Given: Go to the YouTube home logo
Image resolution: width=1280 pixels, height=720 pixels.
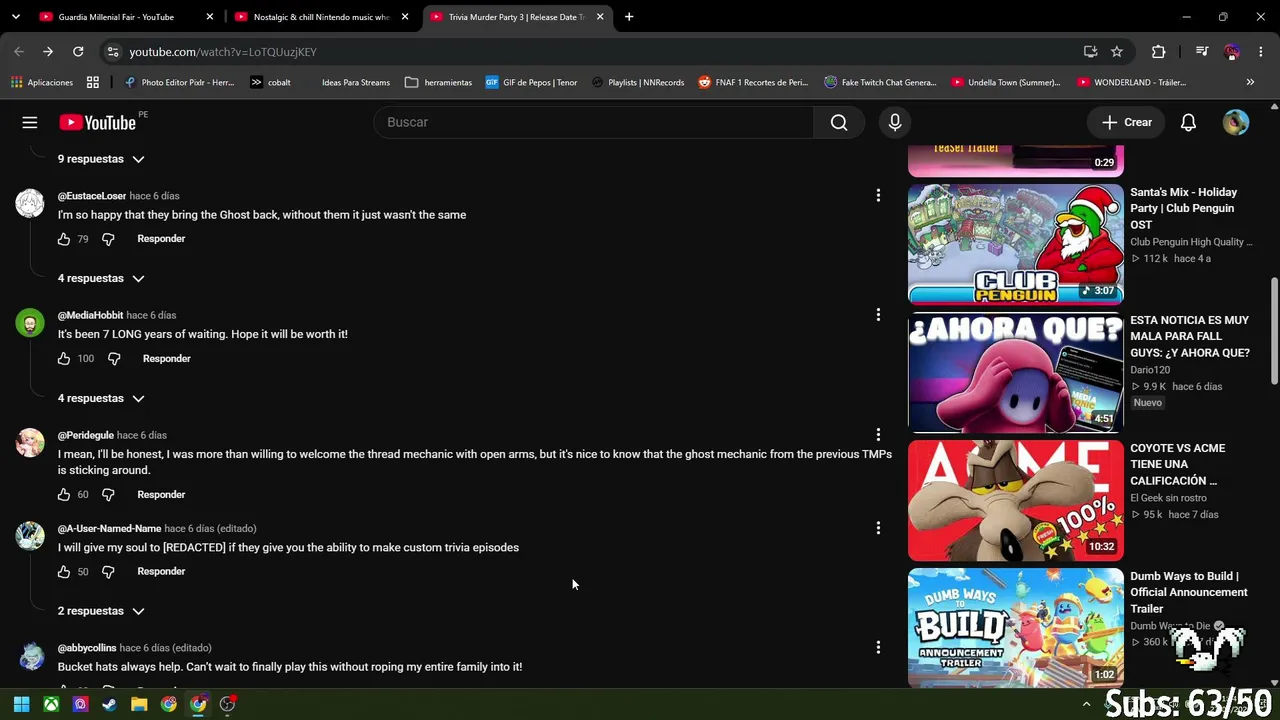Looking at the screenshot, I should pos(97,122).
